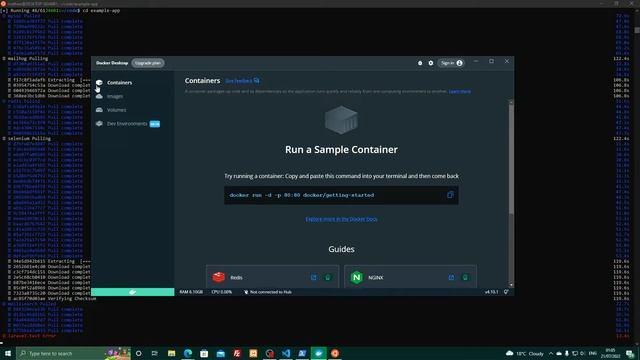Image resolution: width=640 pixels, height=360 pixels.
Task: Click the green Redis guide action icon
Action: pyautogui.click(x=327, y=277)
